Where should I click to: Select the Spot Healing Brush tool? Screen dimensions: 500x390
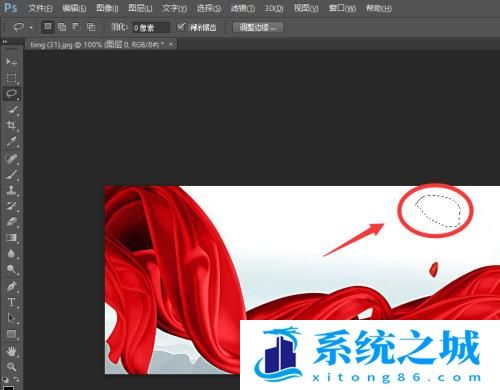click(x=11, y=158)
